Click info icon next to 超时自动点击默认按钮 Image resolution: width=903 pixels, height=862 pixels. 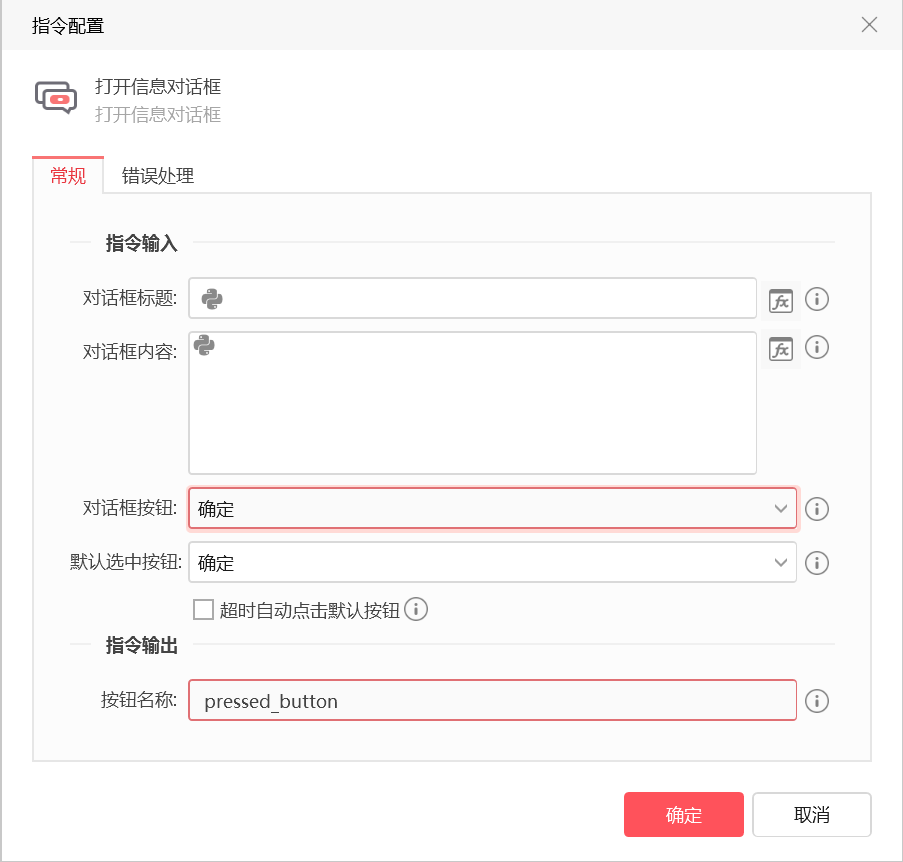tap(416, 609)
